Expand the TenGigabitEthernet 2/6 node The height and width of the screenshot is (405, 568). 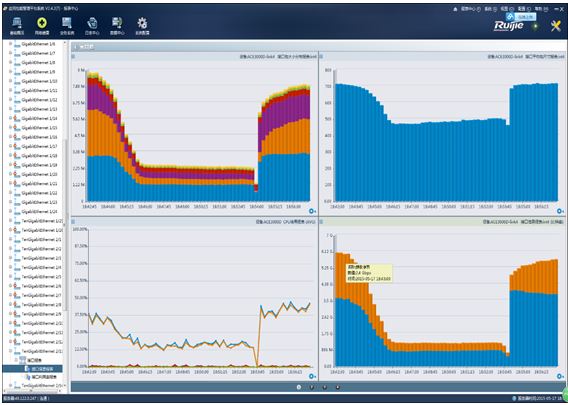[x=10, y=286]
